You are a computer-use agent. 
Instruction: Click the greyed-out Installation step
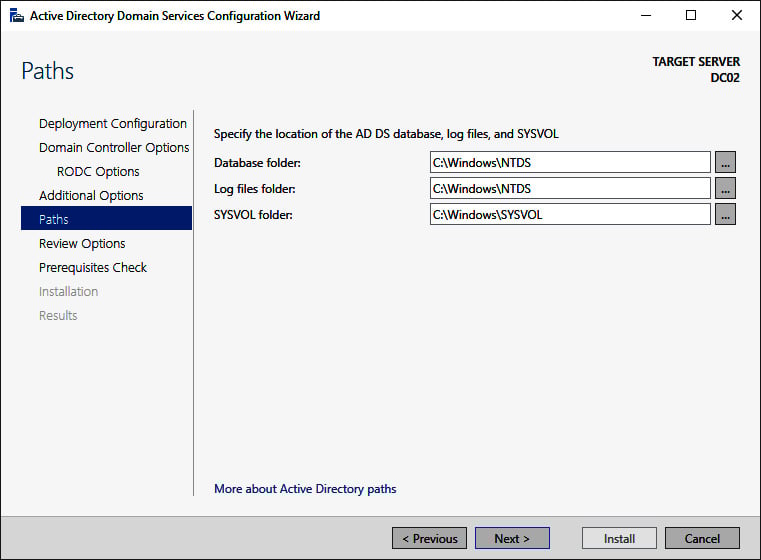pos(68,291)
